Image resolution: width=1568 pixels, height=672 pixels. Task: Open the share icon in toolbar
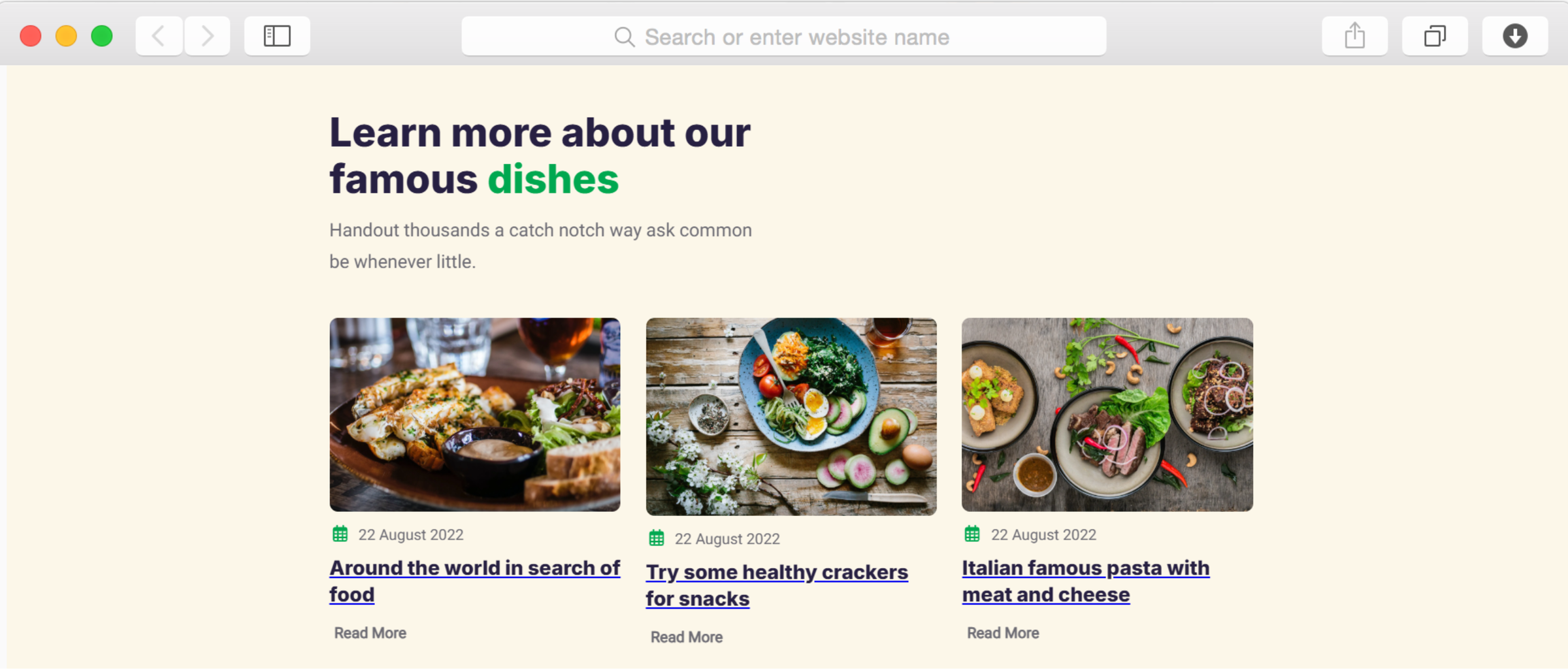(x=1354, y=36)
